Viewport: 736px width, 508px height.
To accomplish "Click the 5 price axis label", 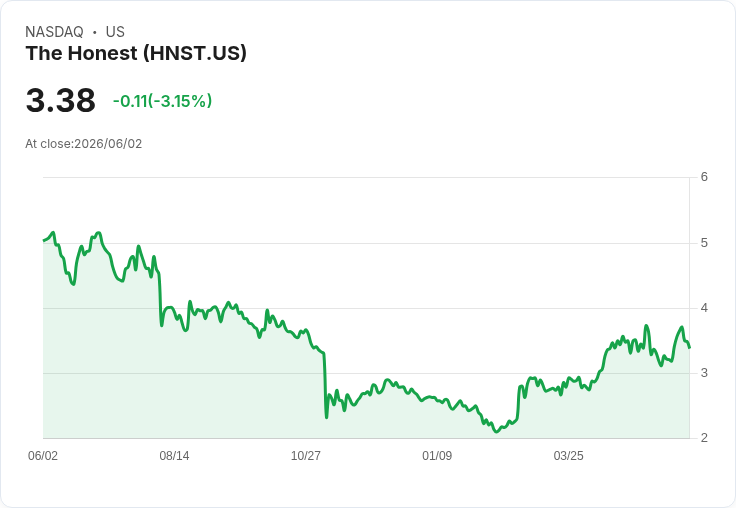I will click(704, 243).
